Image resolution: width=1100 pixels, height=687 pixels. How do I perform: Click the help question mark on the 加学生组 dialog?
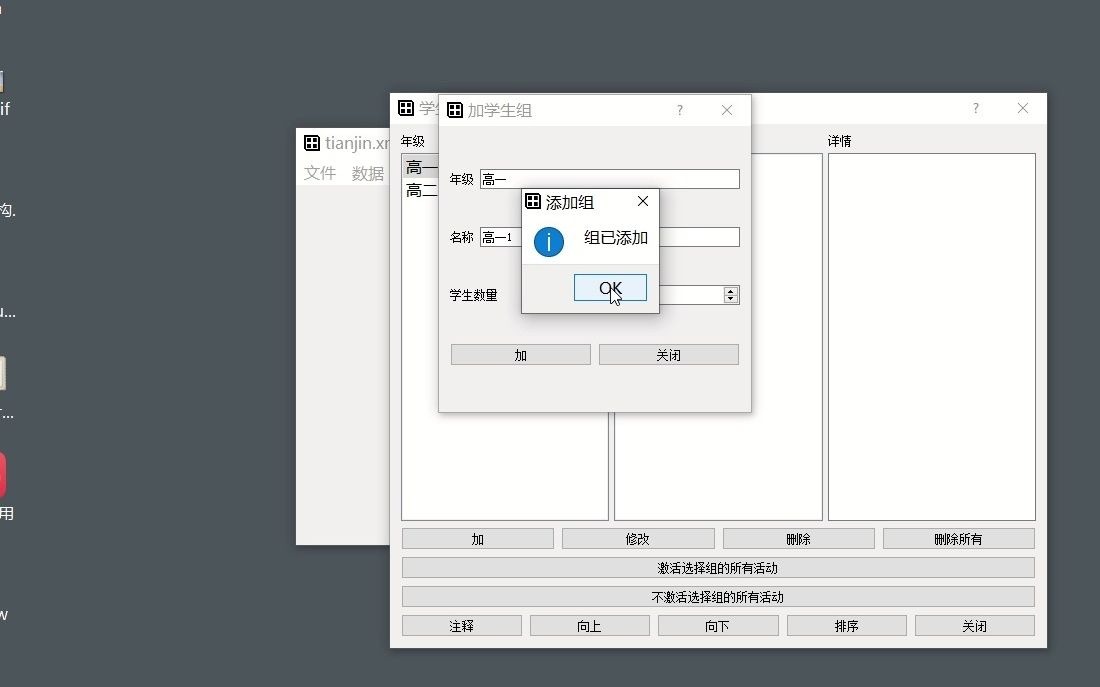pyautogui.click(x=679, y=110)
